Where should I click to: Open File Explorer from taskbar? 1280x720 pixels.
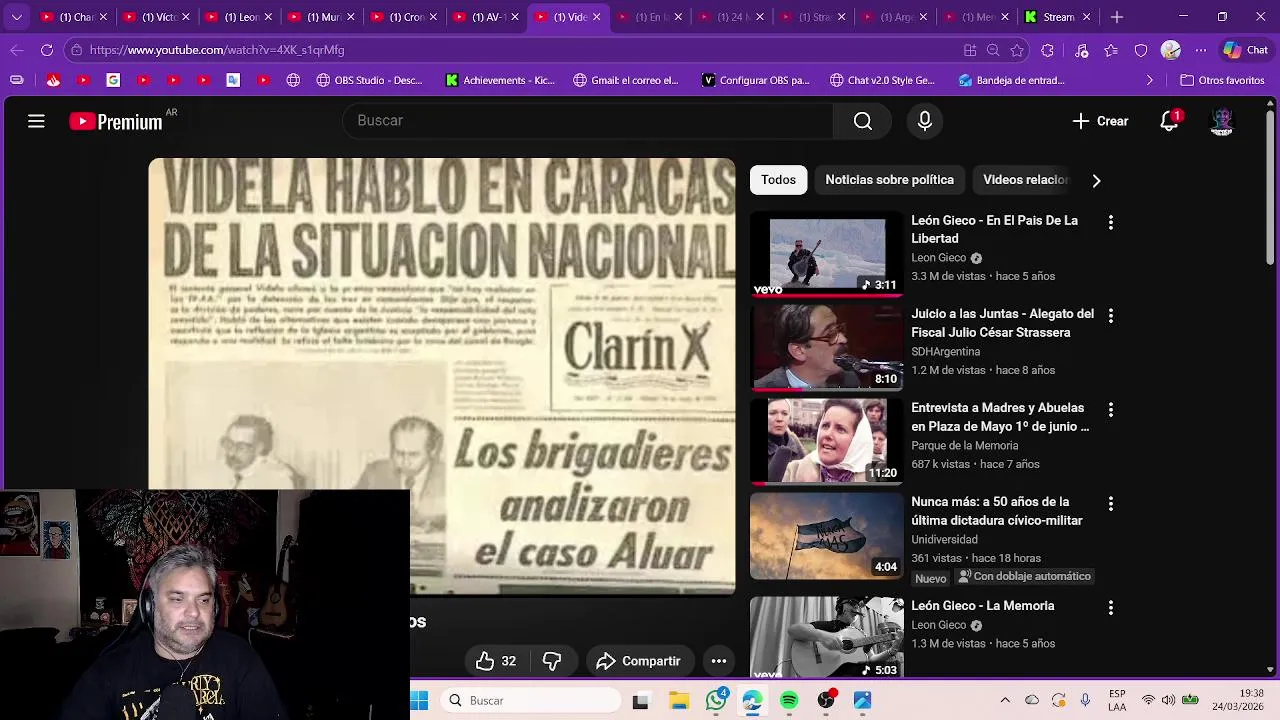coord(679,701)
